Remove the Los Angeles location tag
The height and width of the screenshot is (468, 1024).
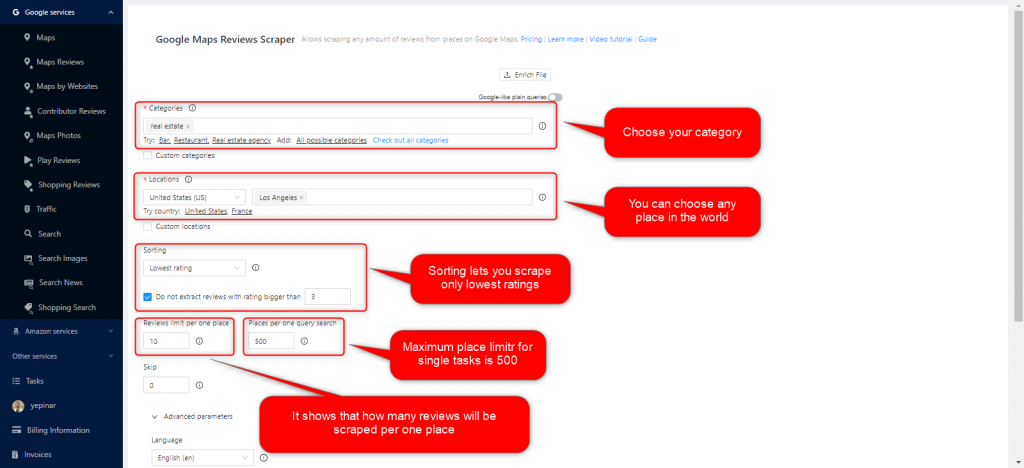point(301,197)
